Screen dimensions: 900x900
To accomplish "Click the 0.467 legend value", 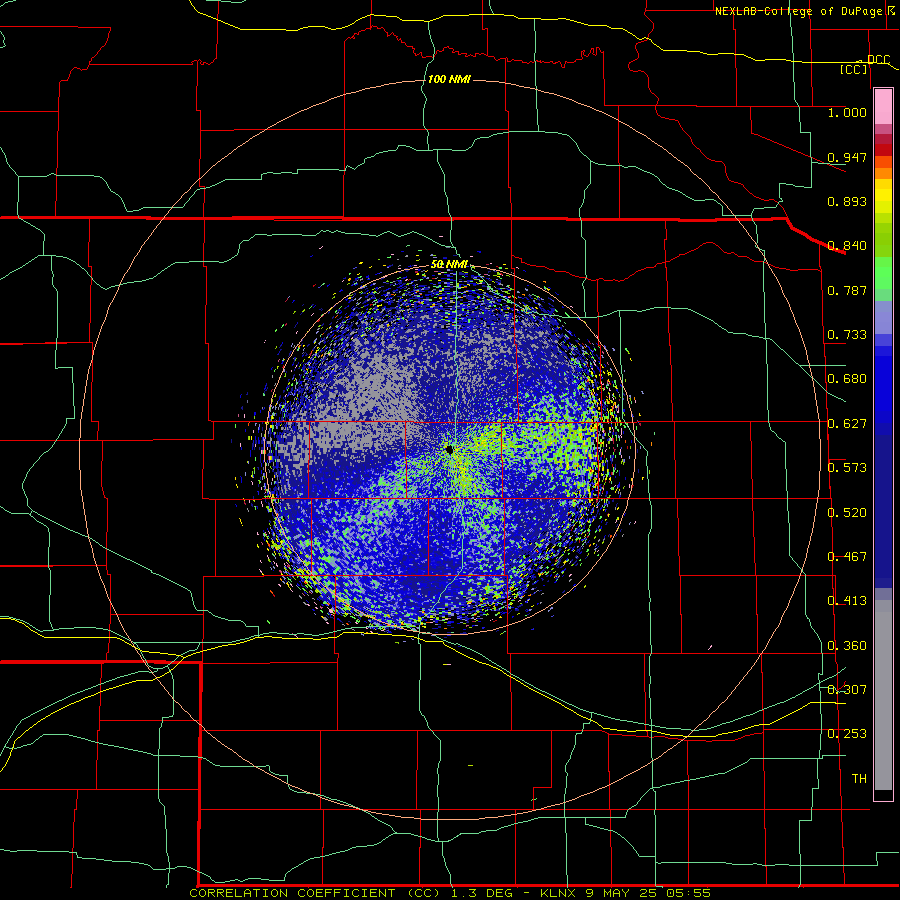I will (x=847, y=557).
